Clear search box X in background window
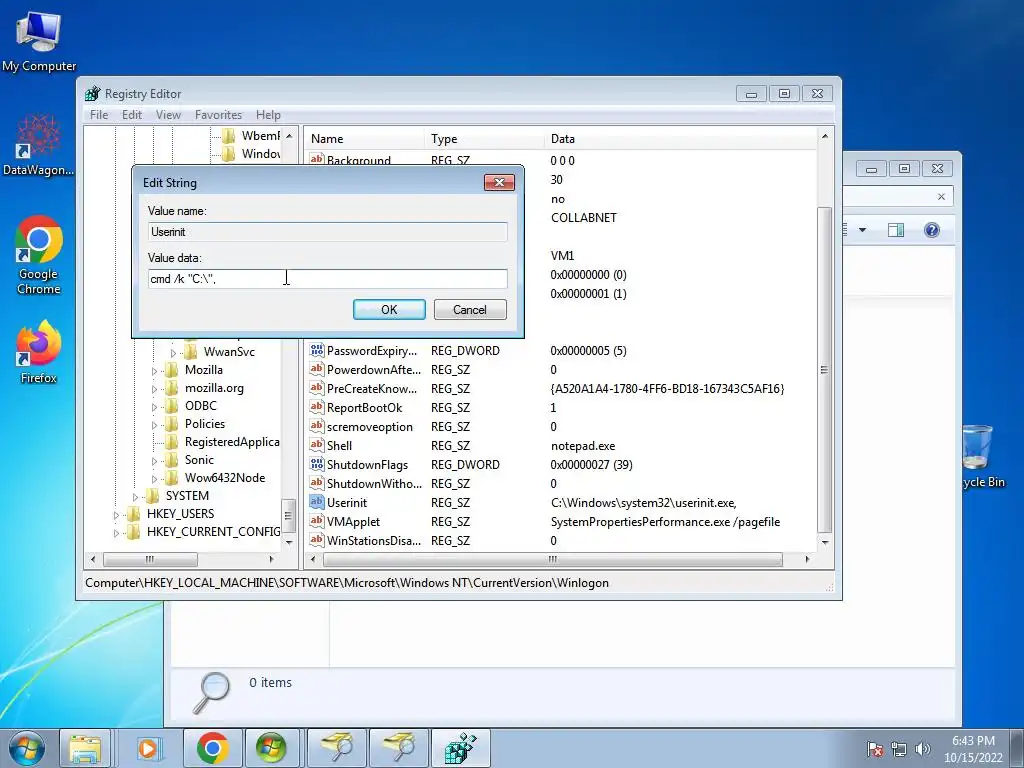The image size is (1024, 768). click(941, 197)
